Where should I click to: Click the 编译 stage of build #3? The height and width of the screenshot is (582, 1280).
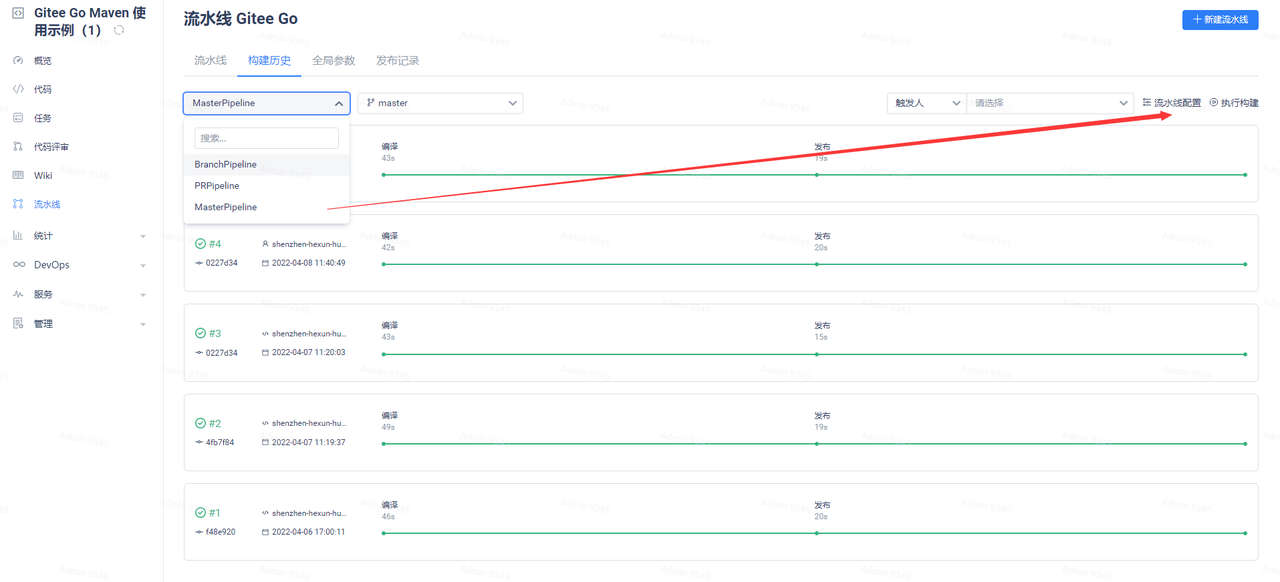coord(389,326)
